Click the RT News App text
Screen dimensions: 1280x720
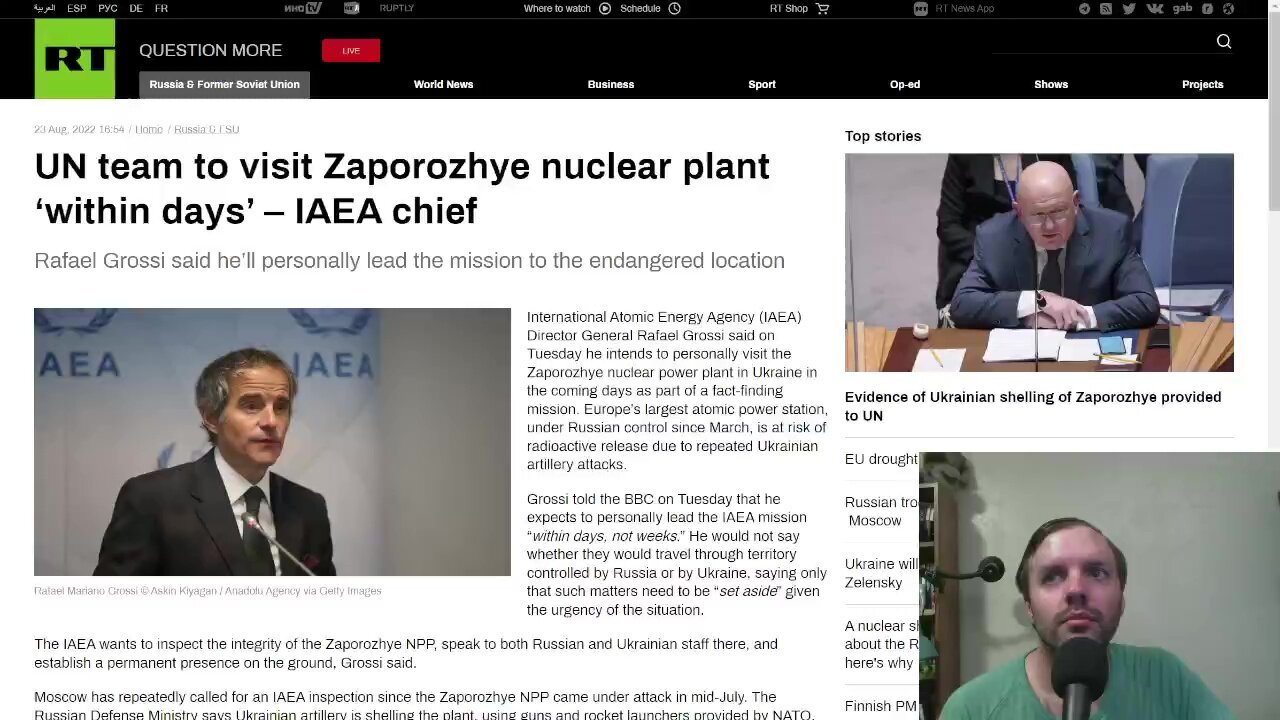[x=964, y=8]
